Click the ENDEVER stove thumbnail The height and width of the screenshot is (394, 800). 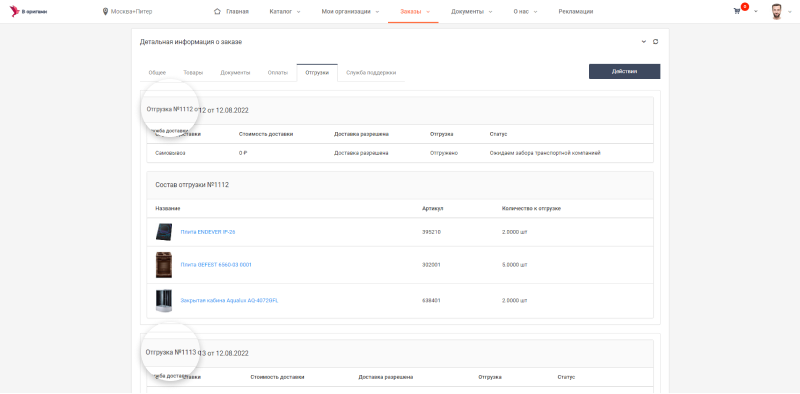coord(164,232)
